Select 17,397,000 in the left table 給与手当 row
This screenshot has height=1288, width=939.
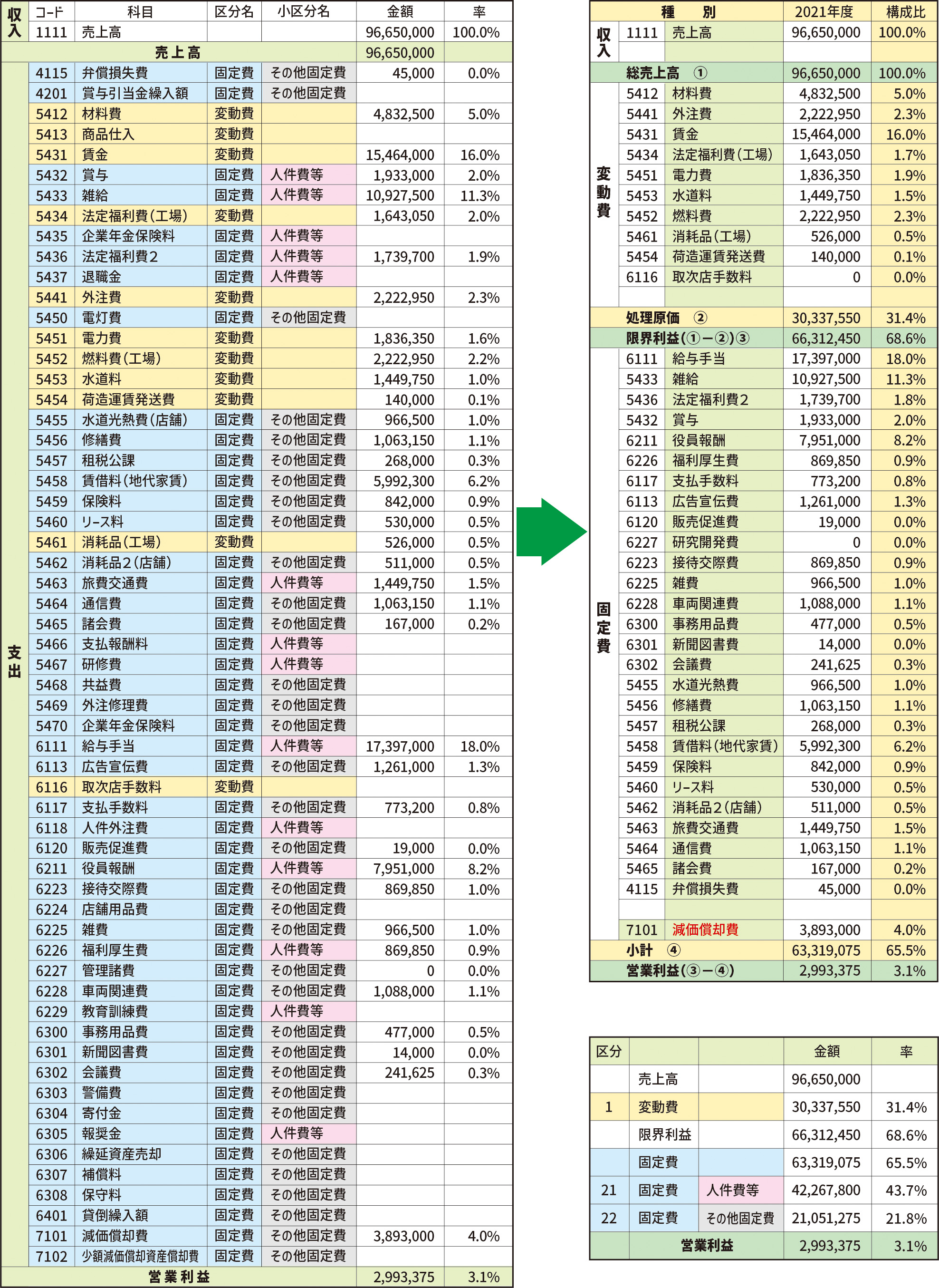tap(400, 746)
